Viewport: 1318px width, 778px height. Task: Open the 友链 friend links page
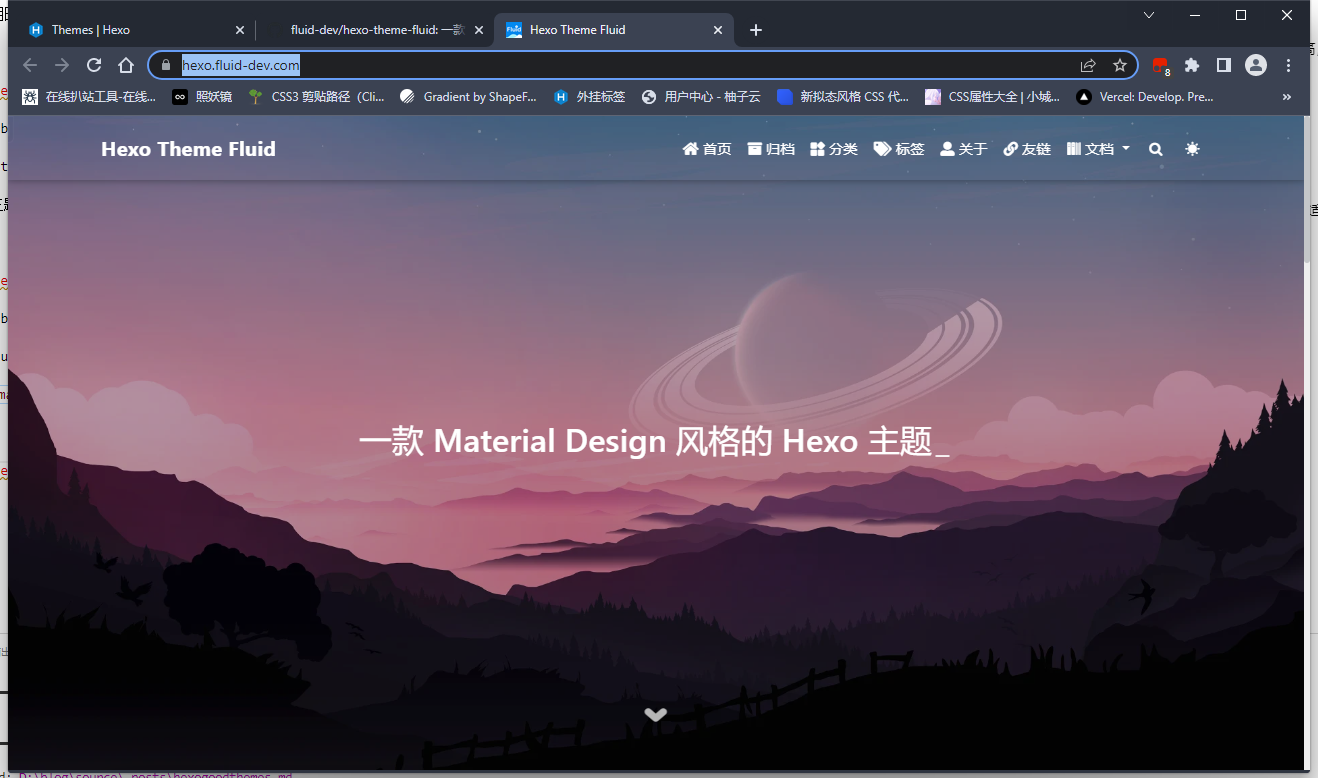1027,149
